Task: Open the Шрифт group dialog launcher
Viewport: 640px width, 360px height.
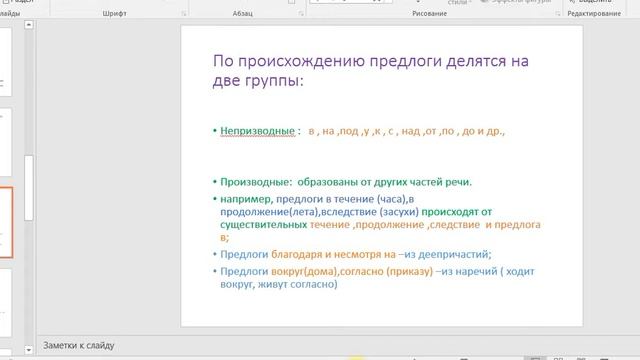Action: click(x=184, y=14)
